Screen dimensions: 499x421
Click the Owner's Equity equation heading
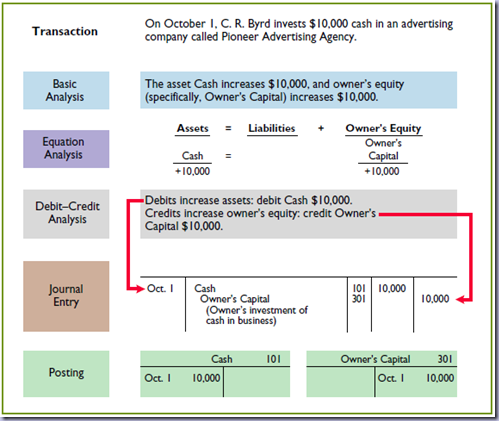[383, 128]
